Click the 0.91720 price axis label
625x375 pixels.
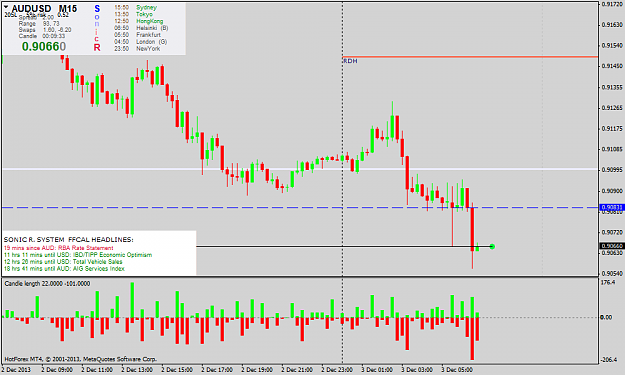click(612, 4)
